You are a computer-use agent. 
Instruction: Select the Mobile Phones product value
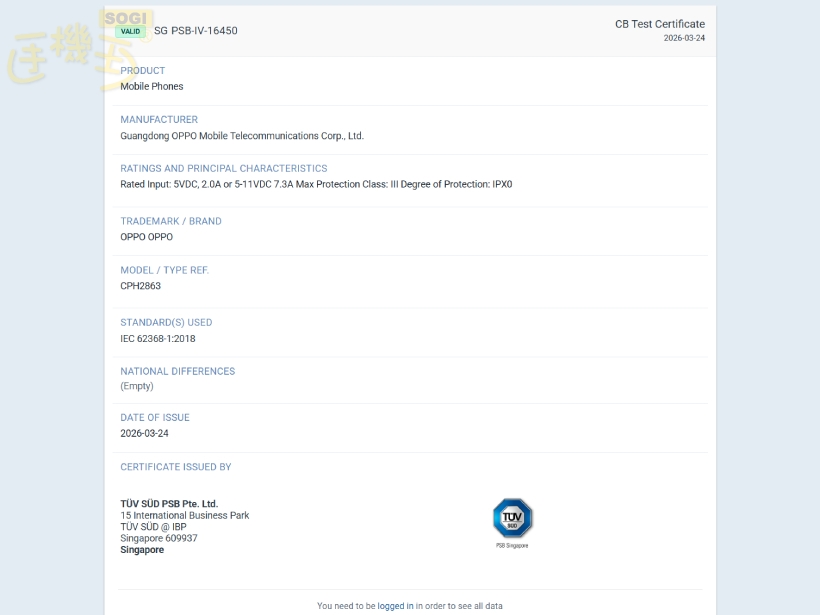[x=152, y=86]
